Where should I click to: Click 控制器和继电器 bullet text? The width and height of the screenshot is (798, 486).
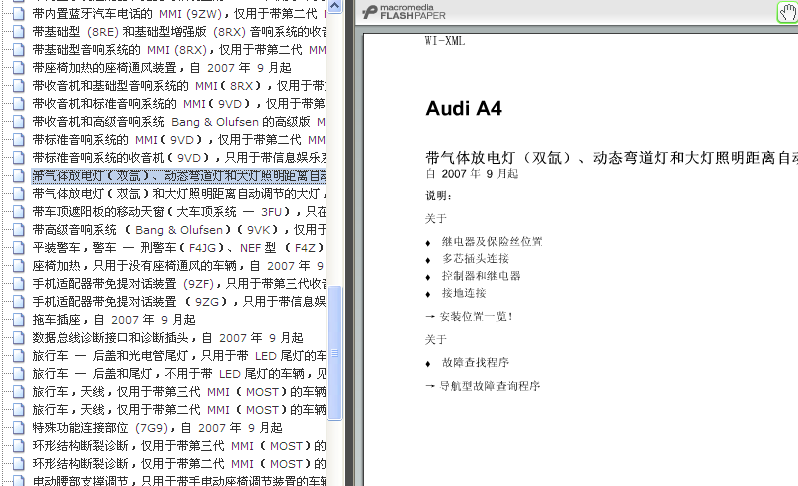(x=480, y=276)
